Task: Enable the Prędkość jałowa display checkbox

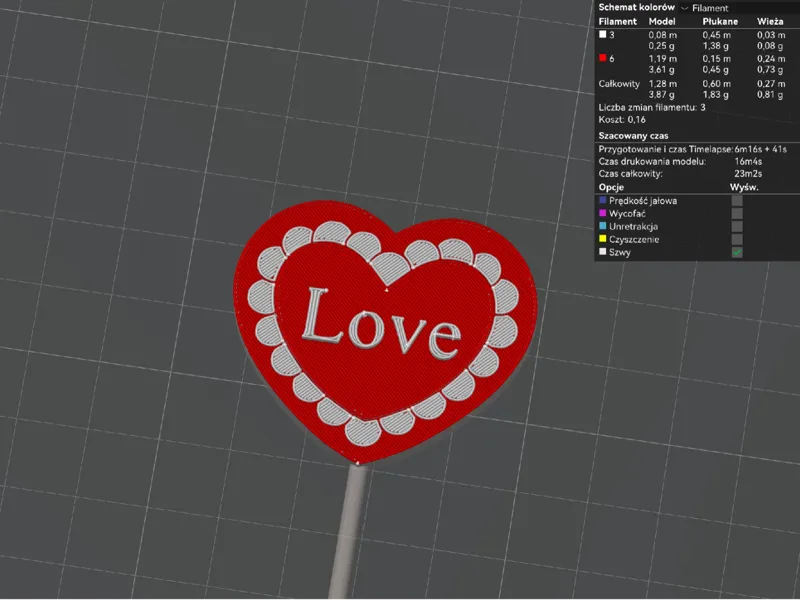Action: pos(737,201)
